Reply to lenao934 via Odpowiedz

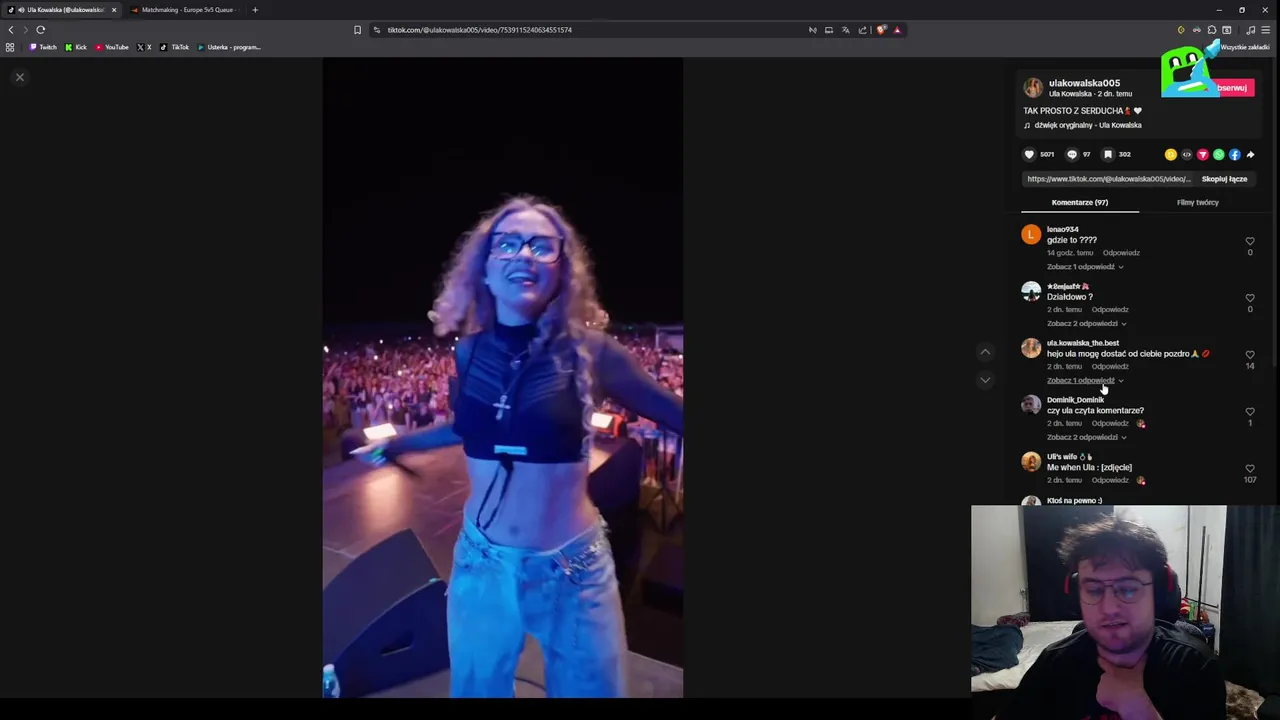click(x=1121, y=253)
